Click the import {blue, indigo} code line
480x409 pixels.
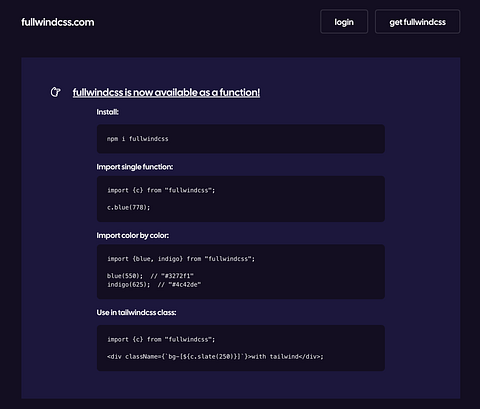tap(181, 259)
